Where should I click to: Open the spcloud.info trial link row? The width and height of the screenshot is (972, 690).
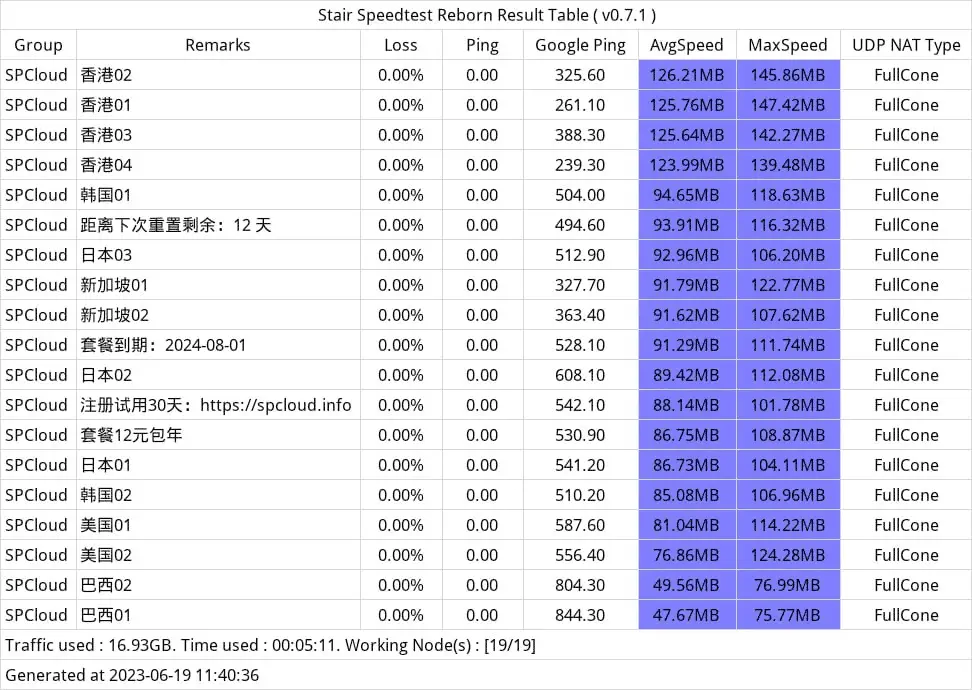click(216, 405)
